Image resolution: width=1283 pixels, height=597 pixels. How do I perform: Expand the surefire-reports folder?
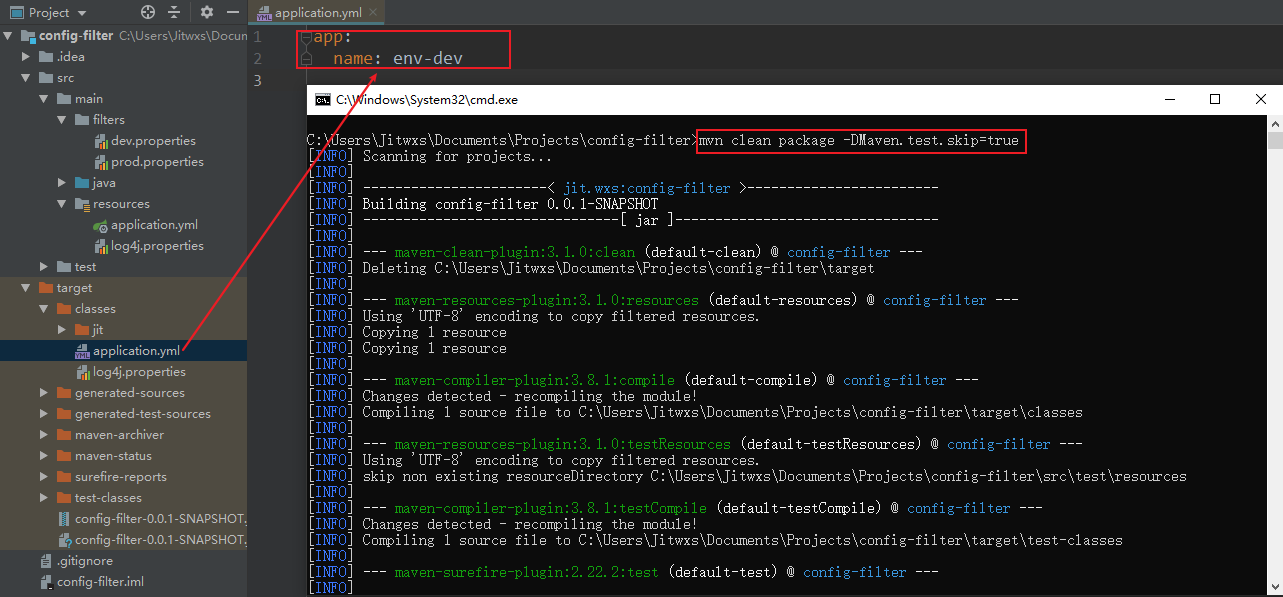coord(44,477)
